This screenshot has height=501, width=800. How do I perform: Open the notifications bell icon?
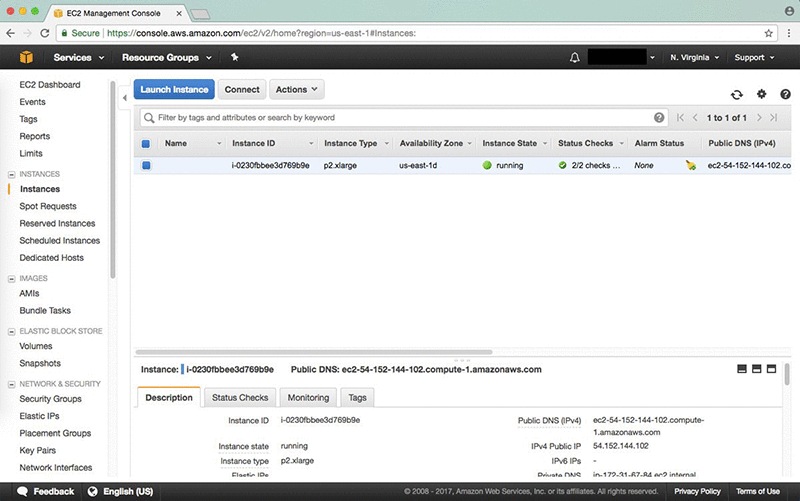click(x=574, y=57)
